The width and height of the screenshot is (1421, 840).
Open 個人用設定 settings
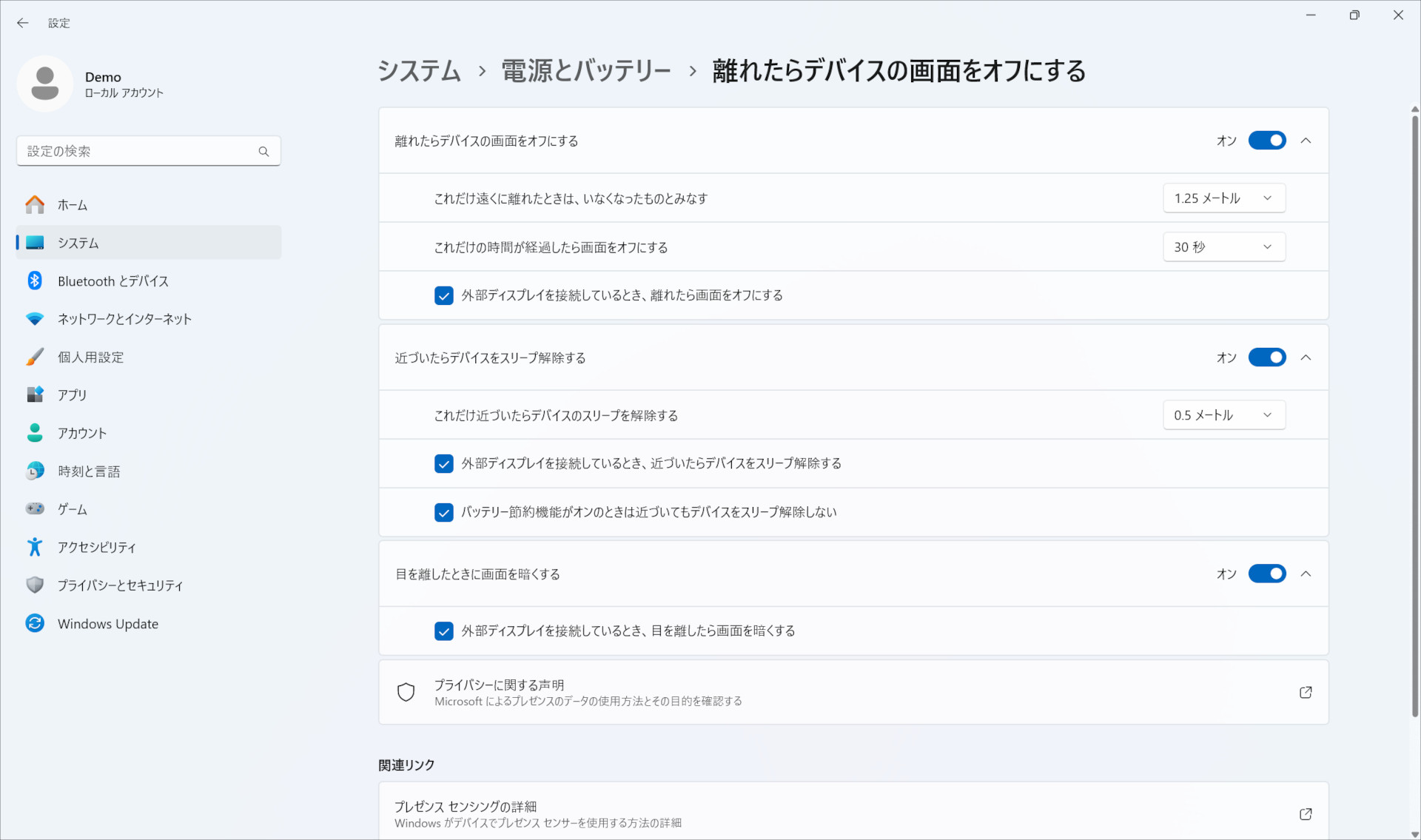(90, 357)
